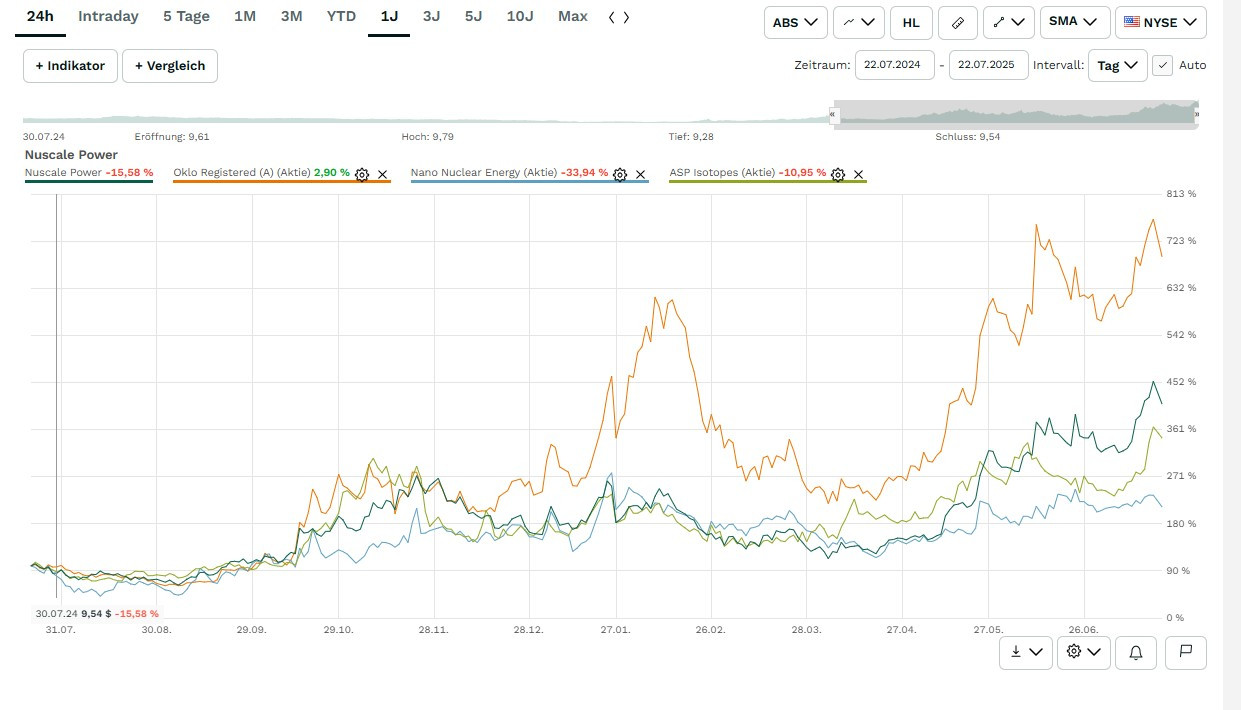1241x710 pixels.
Task: Open the download export dropdown below chart
Action: coord(1026,652)
